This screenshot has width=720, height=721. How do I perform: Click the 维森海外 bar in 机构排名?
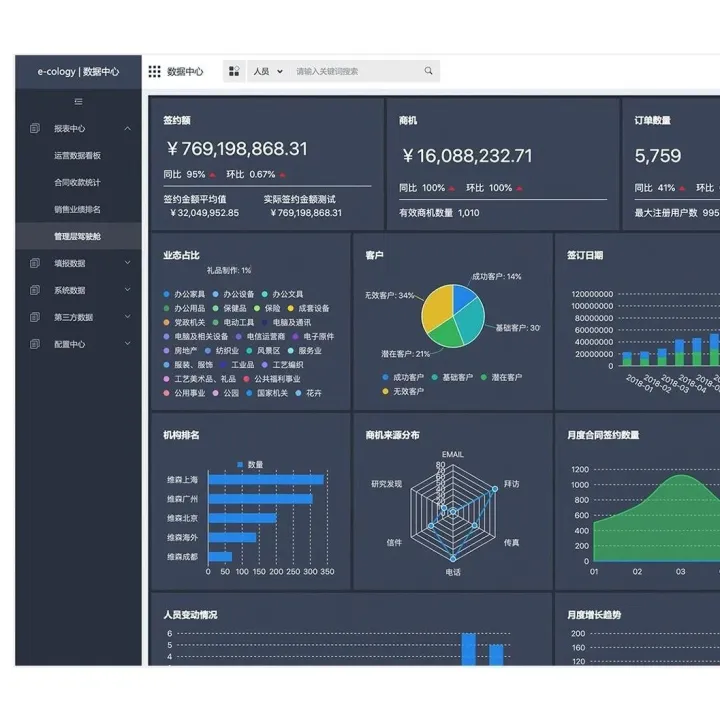coord(232,538)
